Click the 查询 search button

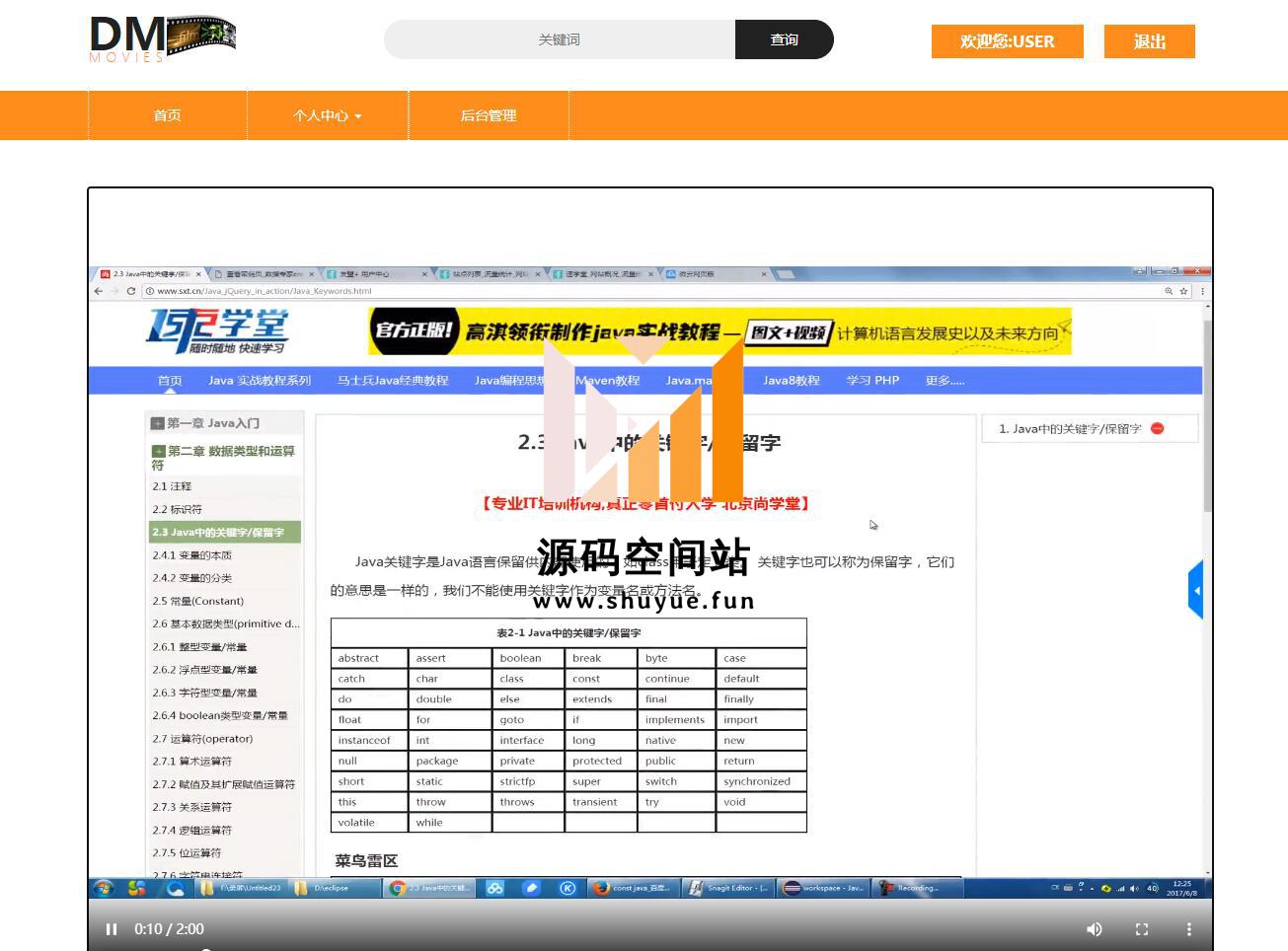click(785, 39)
